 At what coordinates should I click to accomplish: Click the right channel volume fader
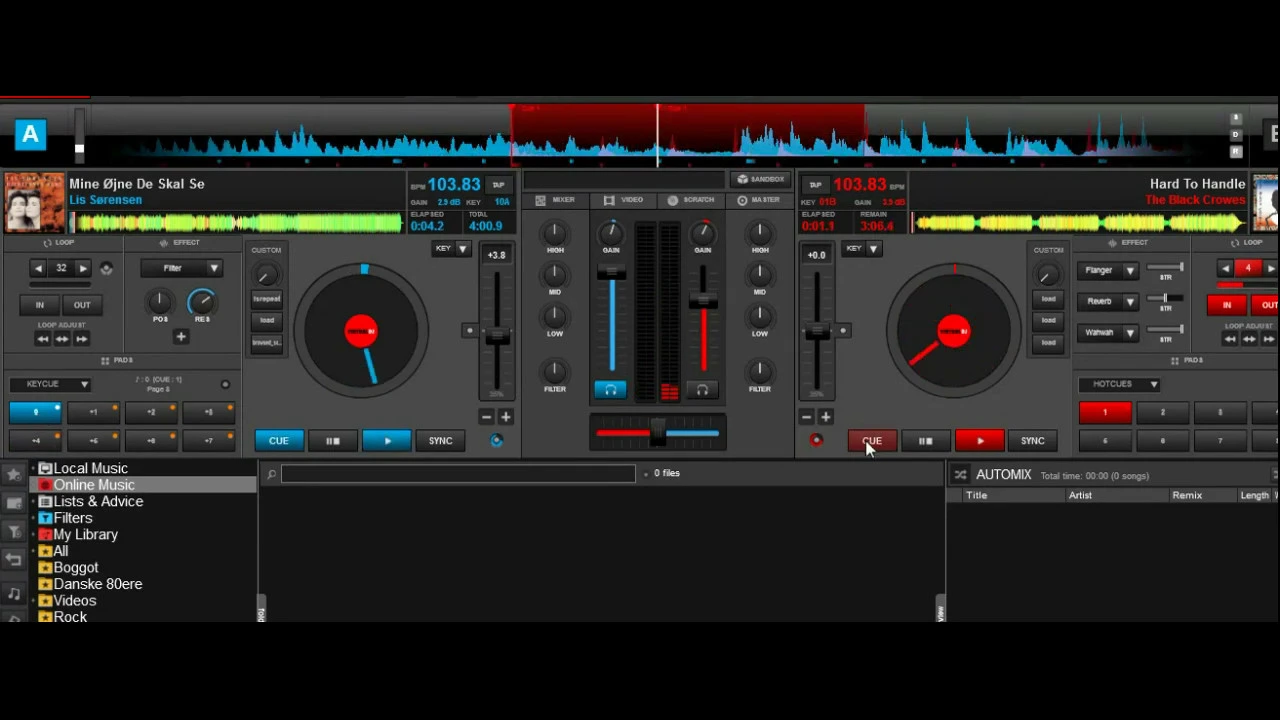point(703,301)
